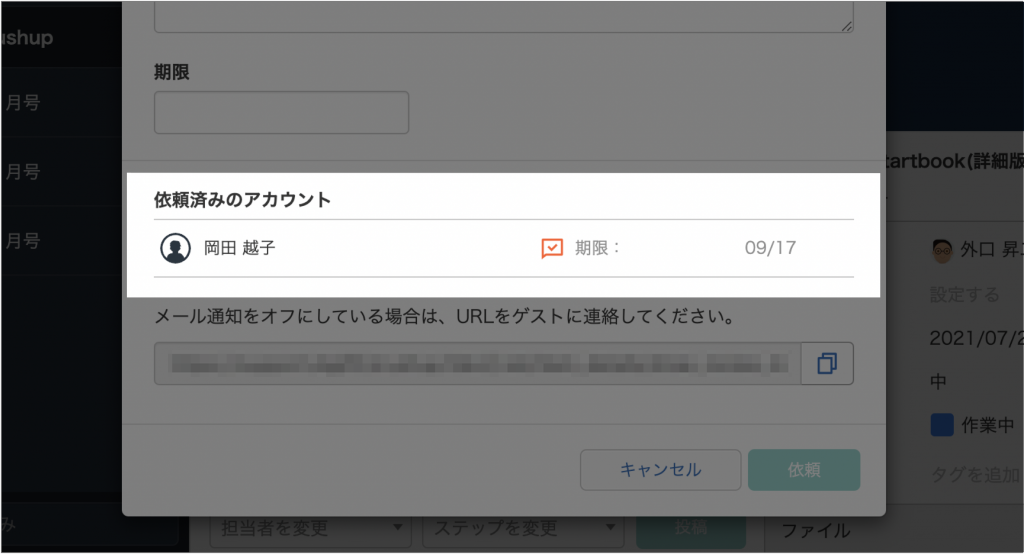Select the 岡田 越子 account name

tap(240, 248)
